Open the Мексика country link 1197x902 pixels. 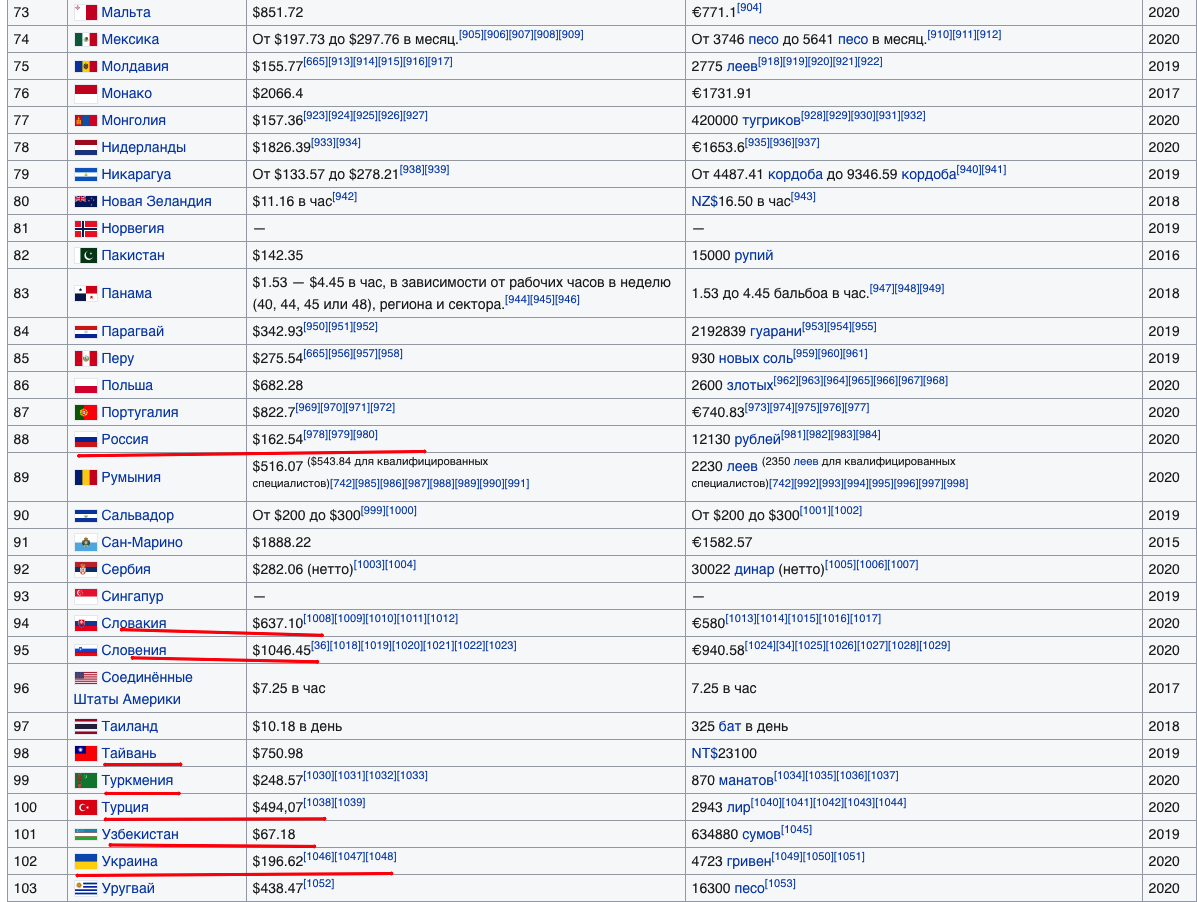pos(131,40)
